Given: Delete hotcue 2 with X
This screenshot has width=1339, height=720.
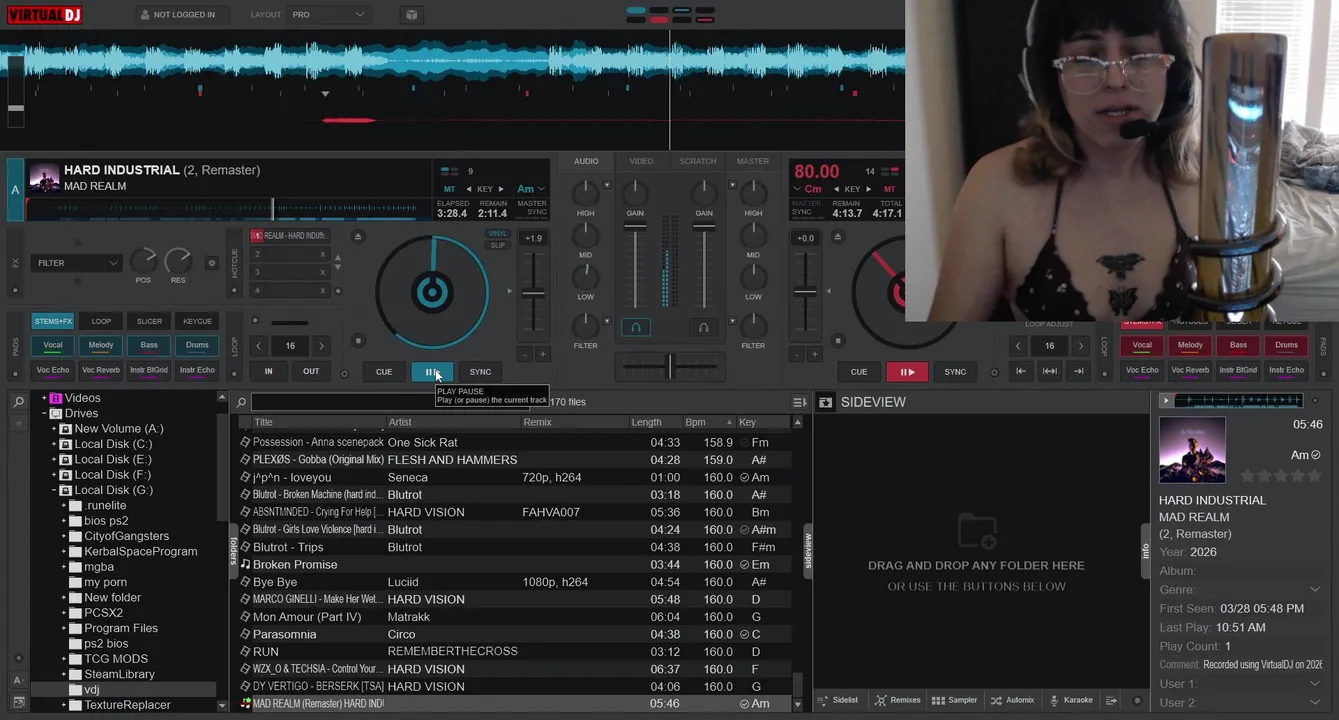Looking at the screenshot, I should click(322, 254).
